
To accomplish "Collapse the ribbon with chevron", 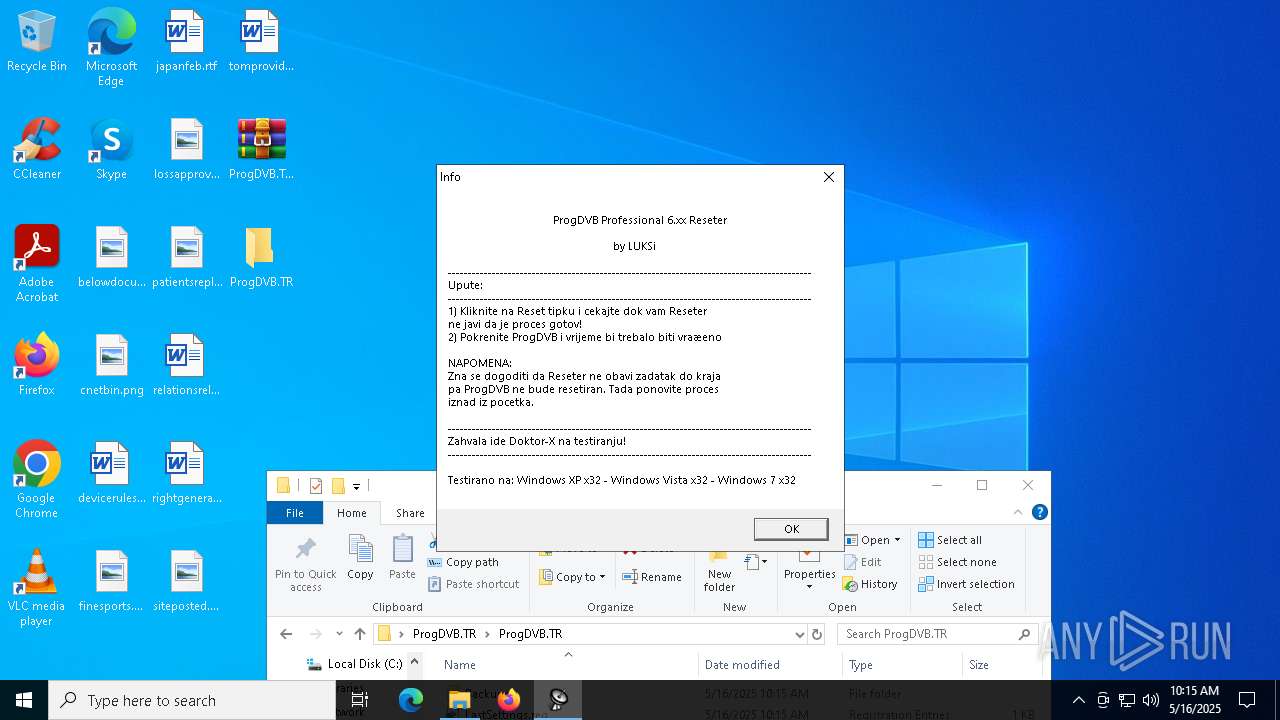I will pos(1019,512).
